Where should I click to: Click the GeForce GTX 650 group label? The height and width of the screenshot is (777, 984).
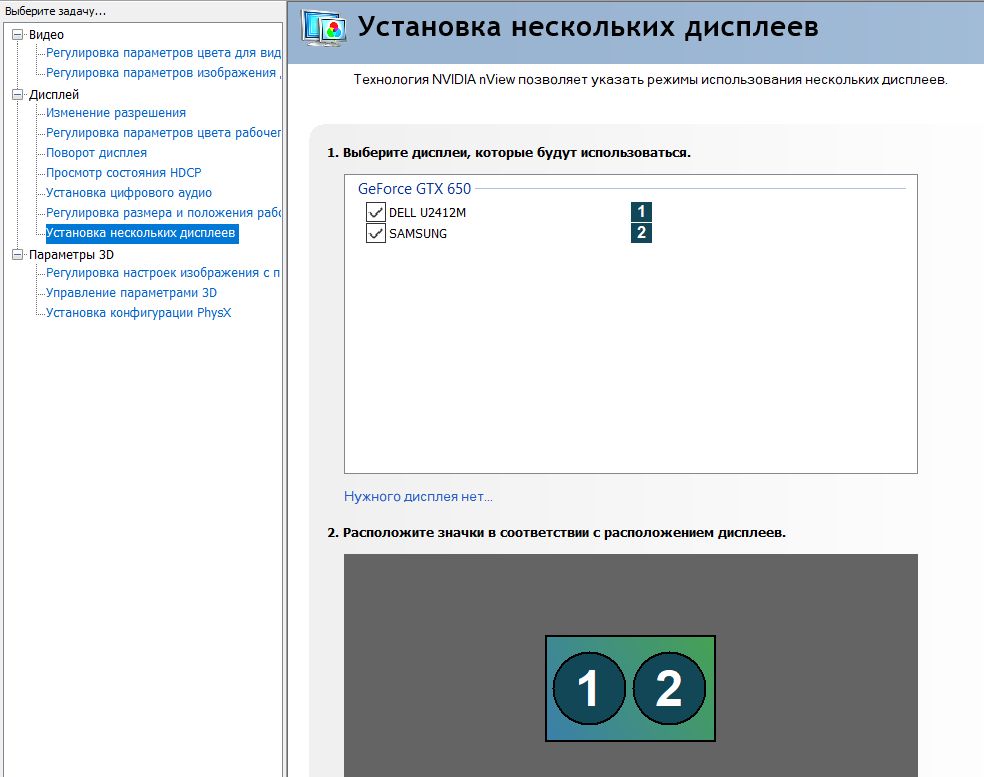coord(414,188)
